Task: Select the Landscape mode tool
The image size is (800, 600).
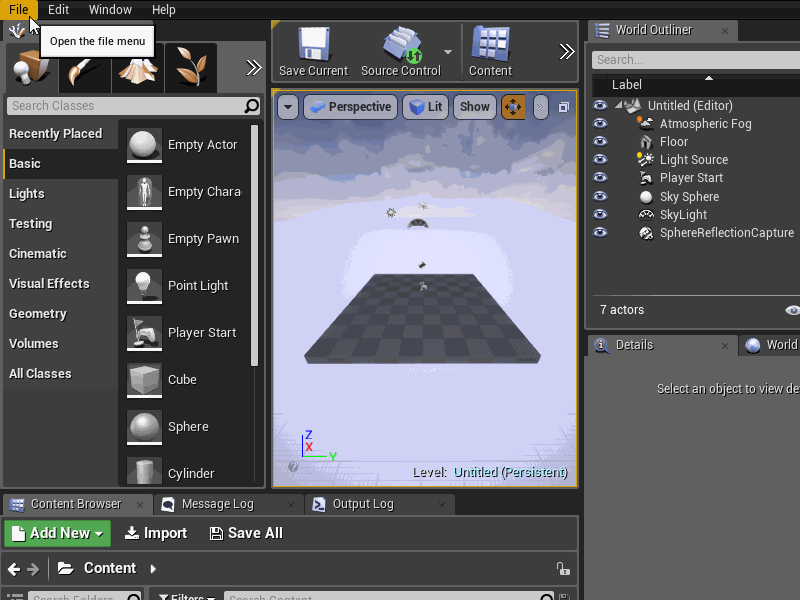Action: coord(137,68)
